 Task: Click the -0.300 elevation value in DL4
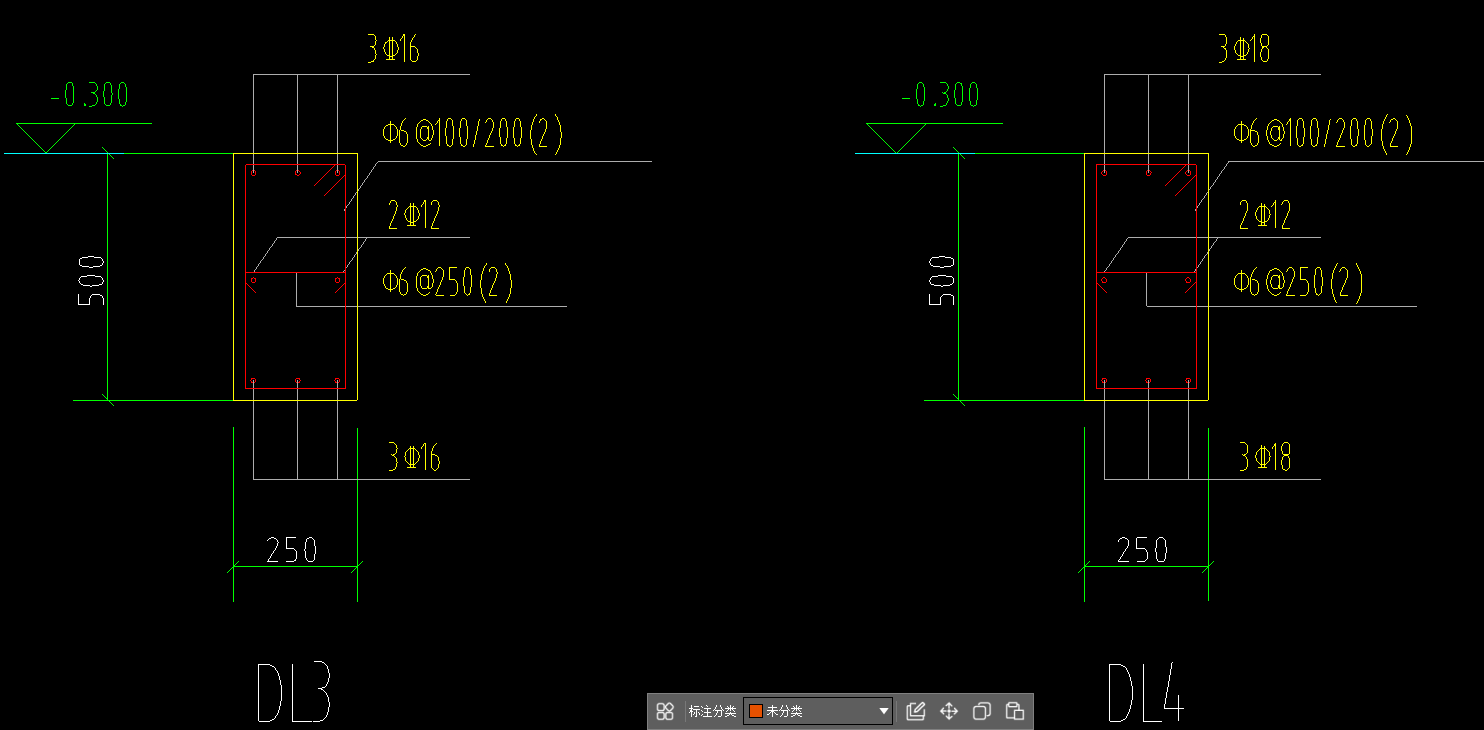pyautogui.click(x=940, y=95)
